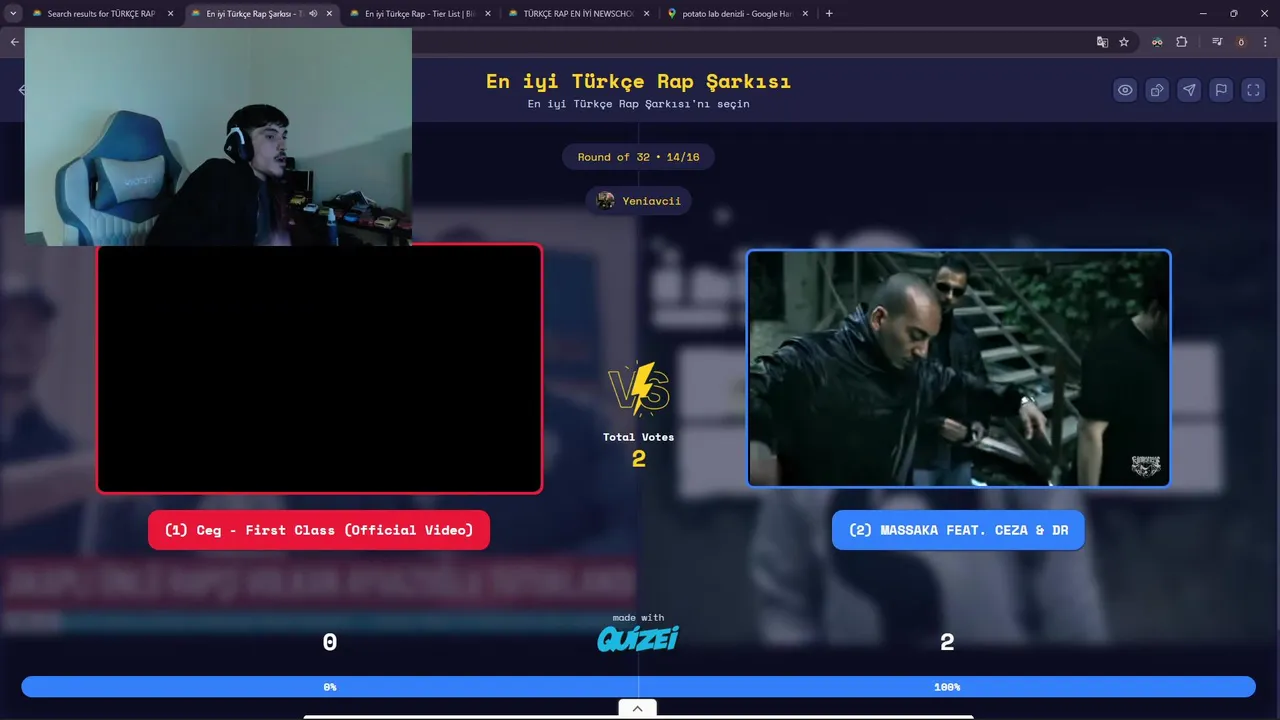1280x720 pixels.
Task: Close the 'potato lab denizli' tab
Action: (x=805, y=14)
